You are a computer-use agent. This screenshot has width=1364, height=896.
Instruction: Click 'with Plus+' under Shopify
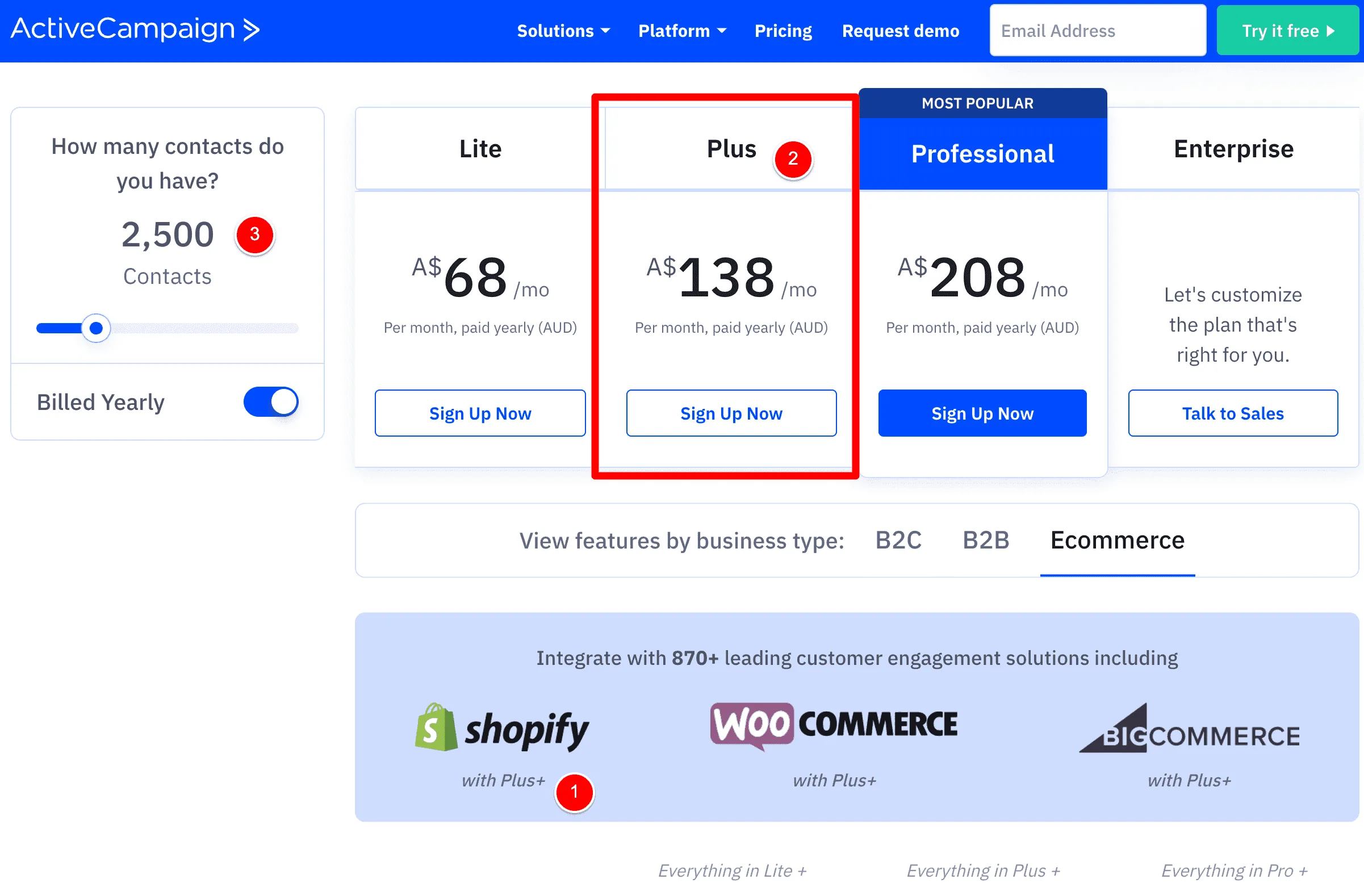pos(503,780)
